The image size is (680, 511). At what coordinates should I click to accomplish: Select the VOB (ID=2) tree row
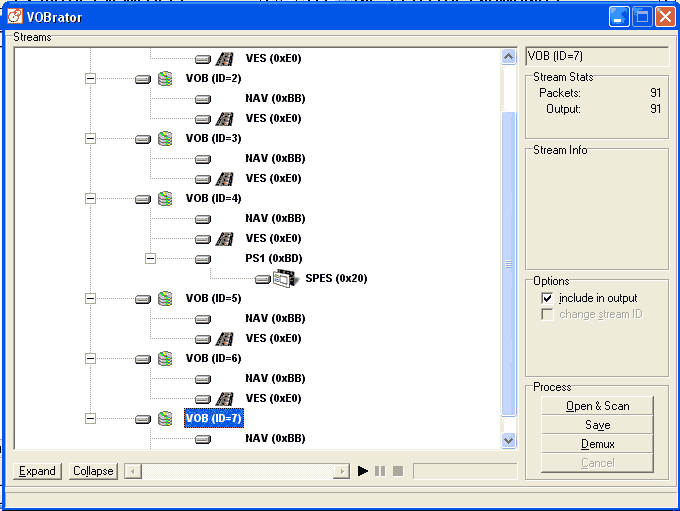click(x=213, y=79)
